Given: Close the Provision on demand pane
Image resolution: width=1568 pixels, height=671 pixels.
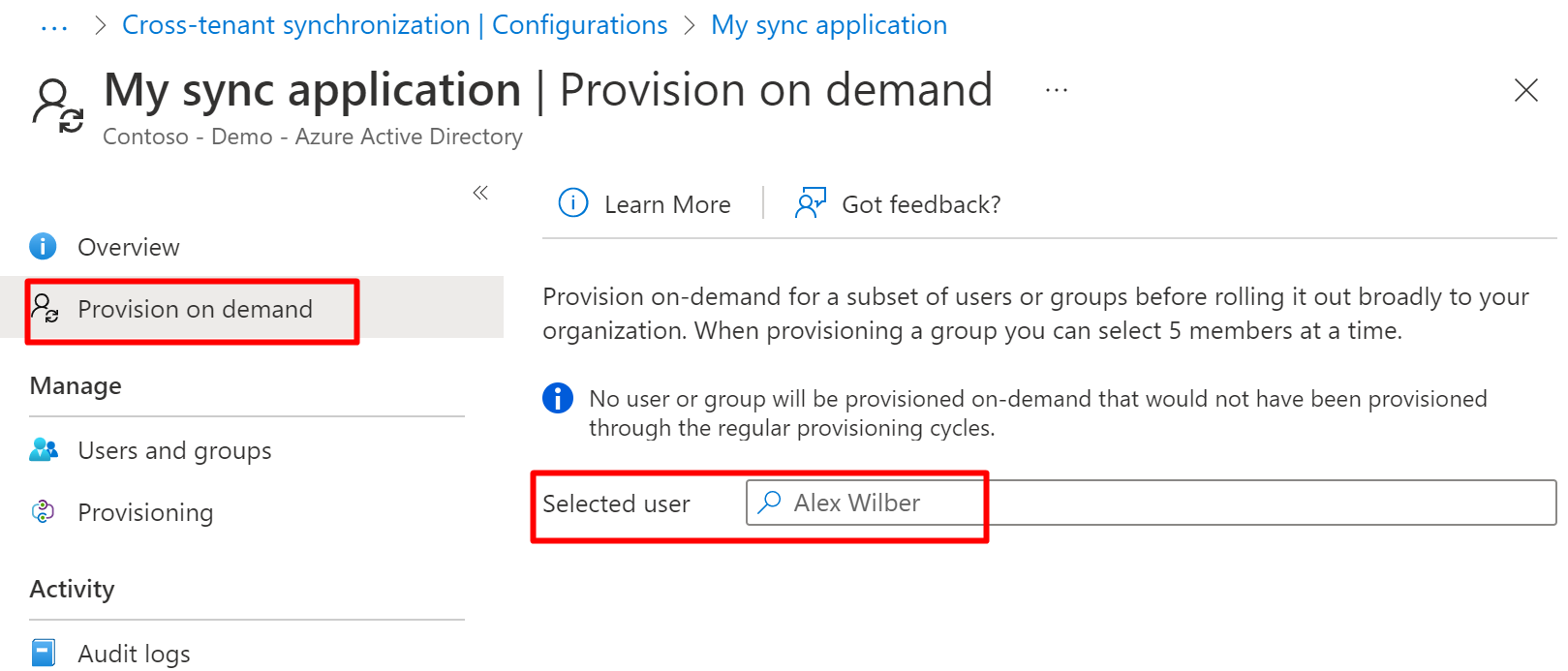Looking at the screenshot, I should [x=1525, y=91].
